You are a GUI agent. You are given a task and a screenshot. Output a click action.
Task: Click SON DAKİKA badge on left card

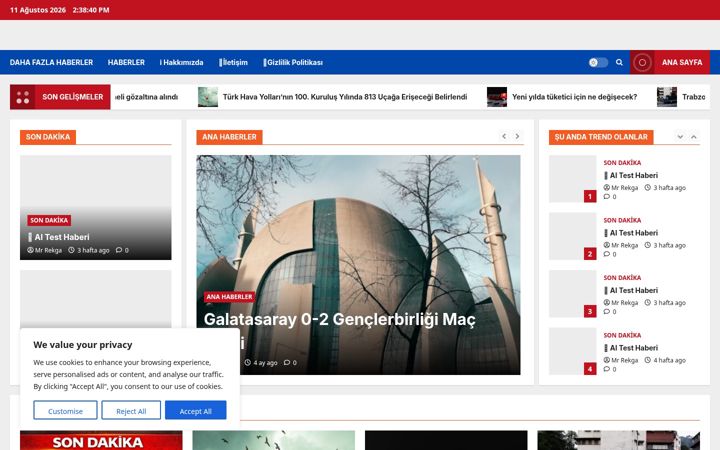49,220
